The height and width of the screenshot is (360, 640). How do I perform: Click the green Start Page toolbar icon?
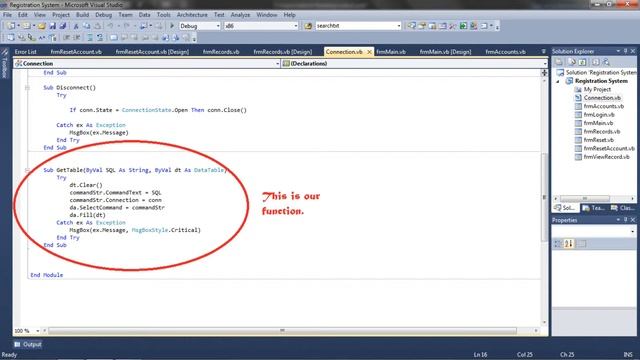(463, 26)
